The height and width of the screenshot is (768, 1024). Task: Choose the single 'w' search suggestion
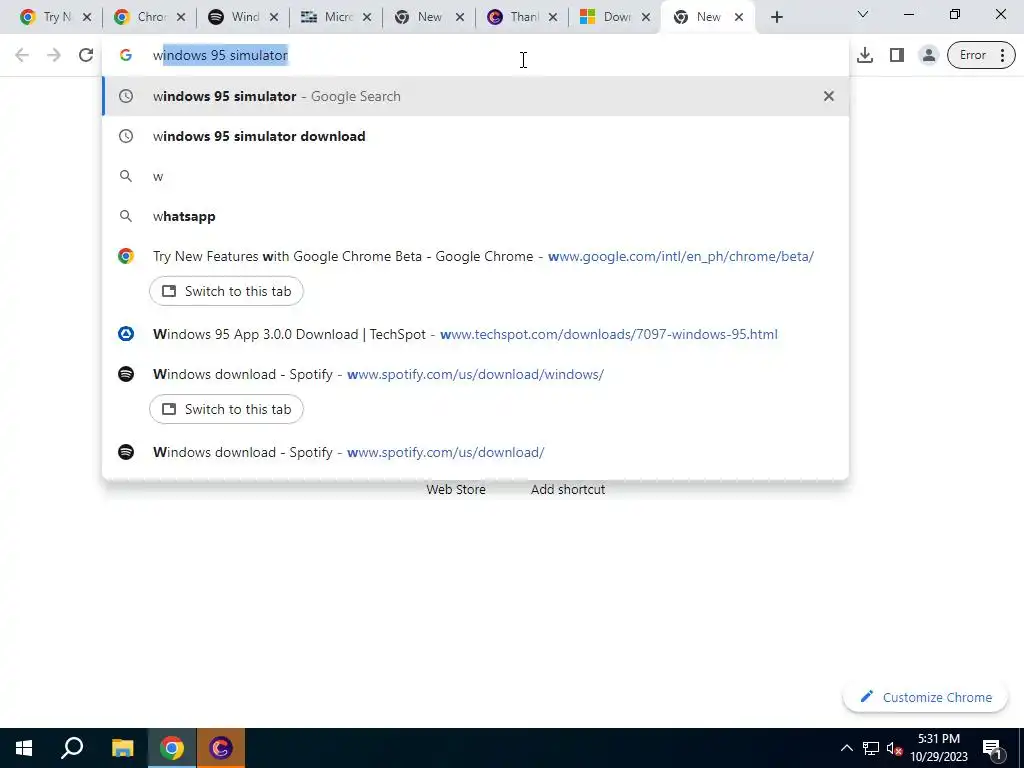point(475,176)
